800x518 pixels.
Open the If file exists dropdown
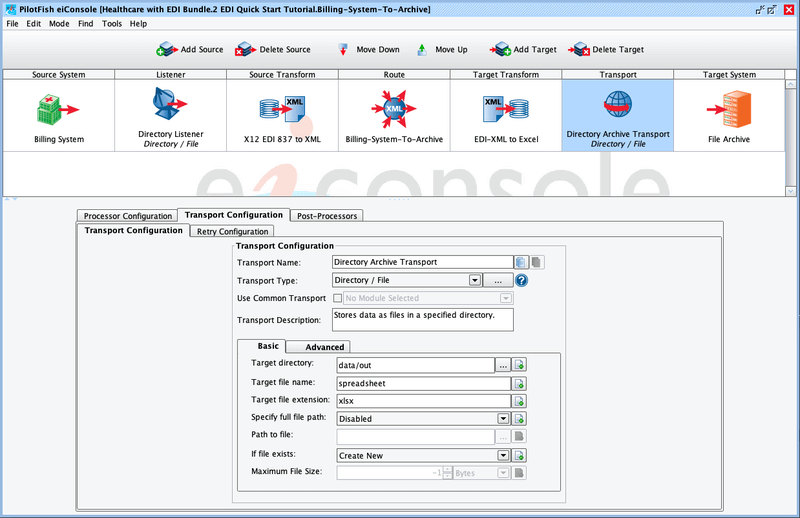point(503,456)
